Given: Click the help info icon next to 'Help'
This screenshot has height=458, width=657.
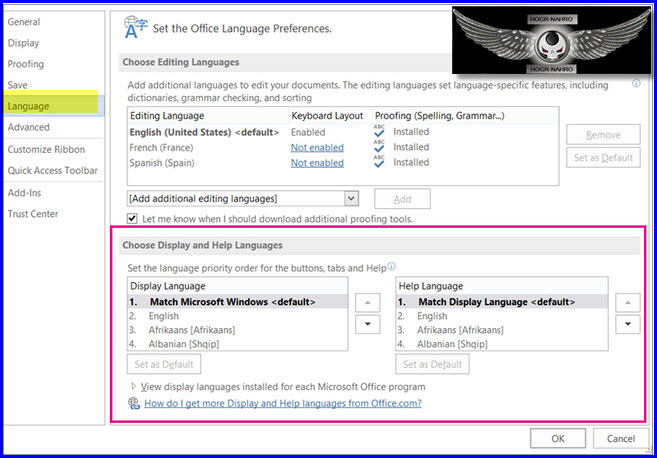Looking at the screenshot, I should pos(392,267).
